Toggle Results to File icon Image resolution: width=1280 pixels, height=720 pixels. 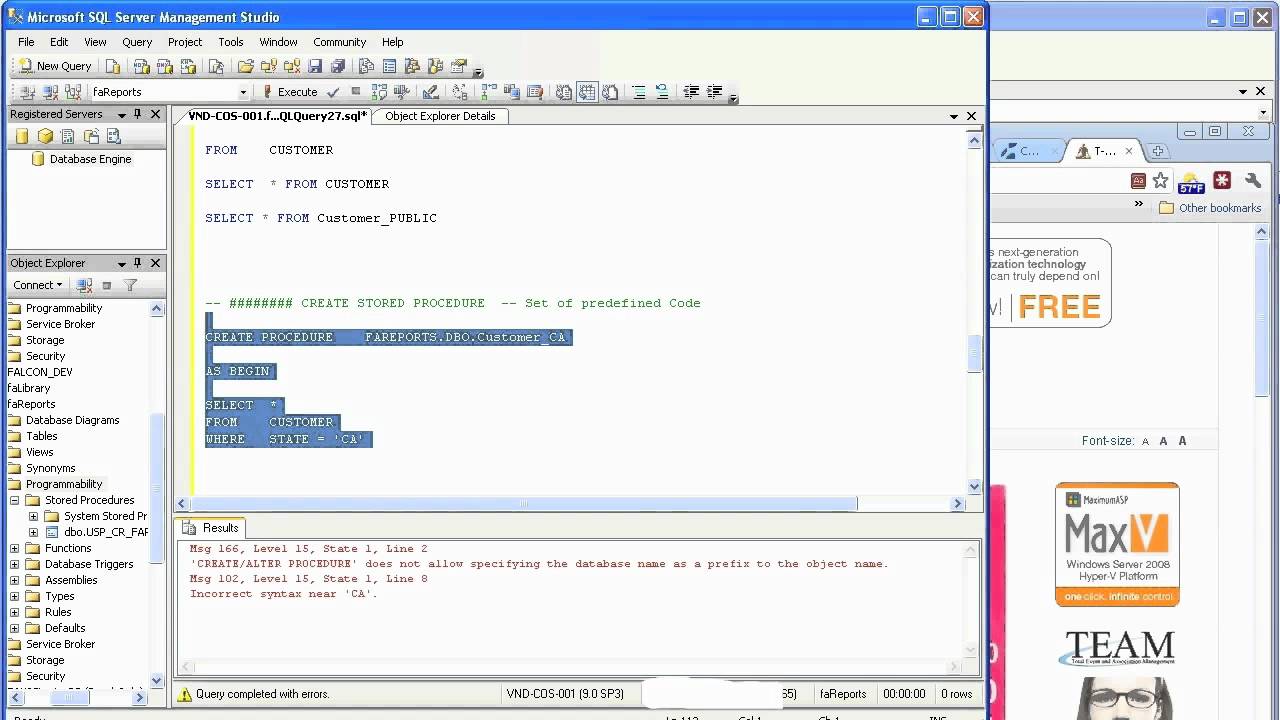tap(610, 92)
